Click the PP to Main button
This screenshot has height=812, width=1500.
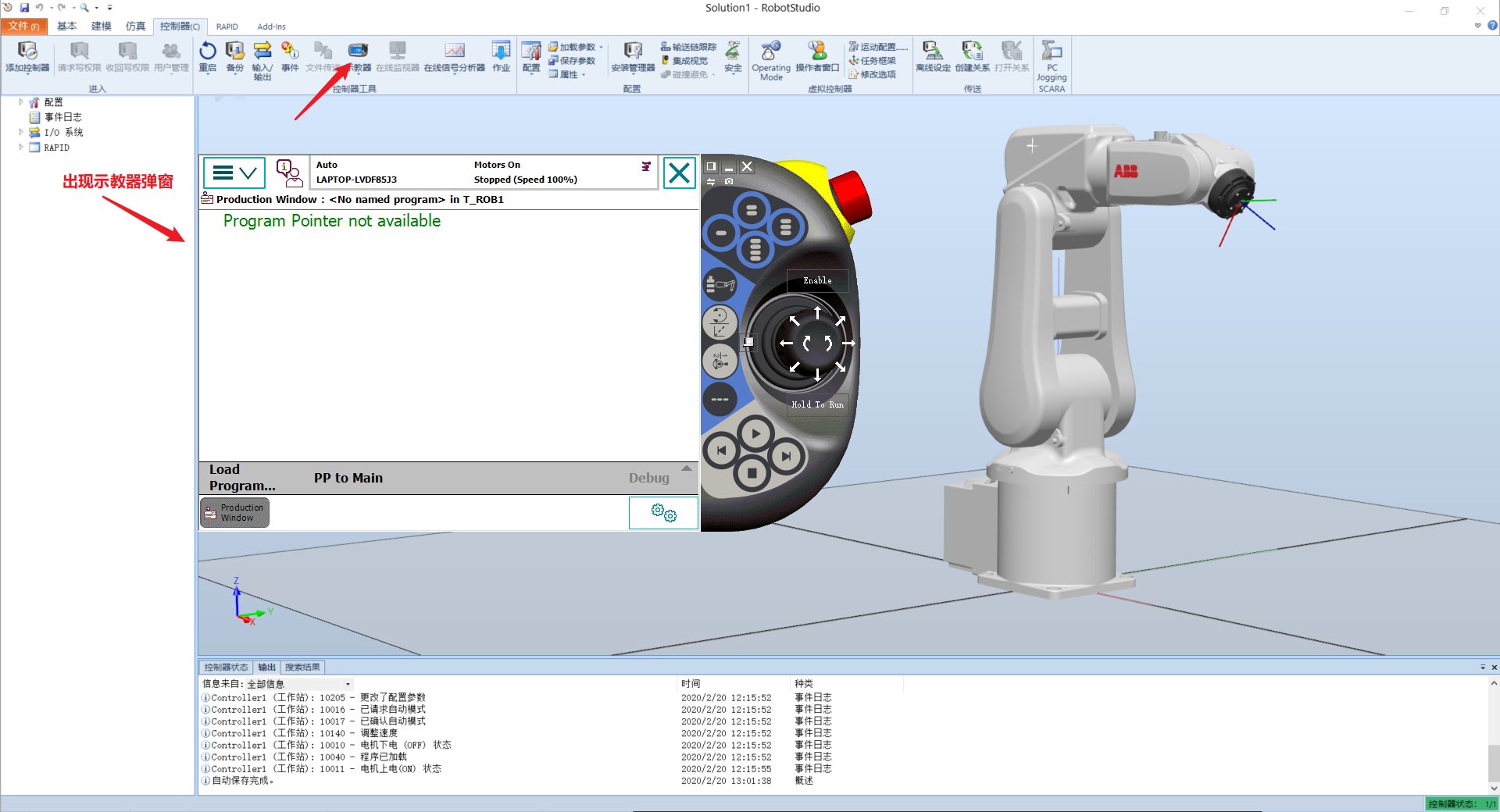(x=348, y=477)
